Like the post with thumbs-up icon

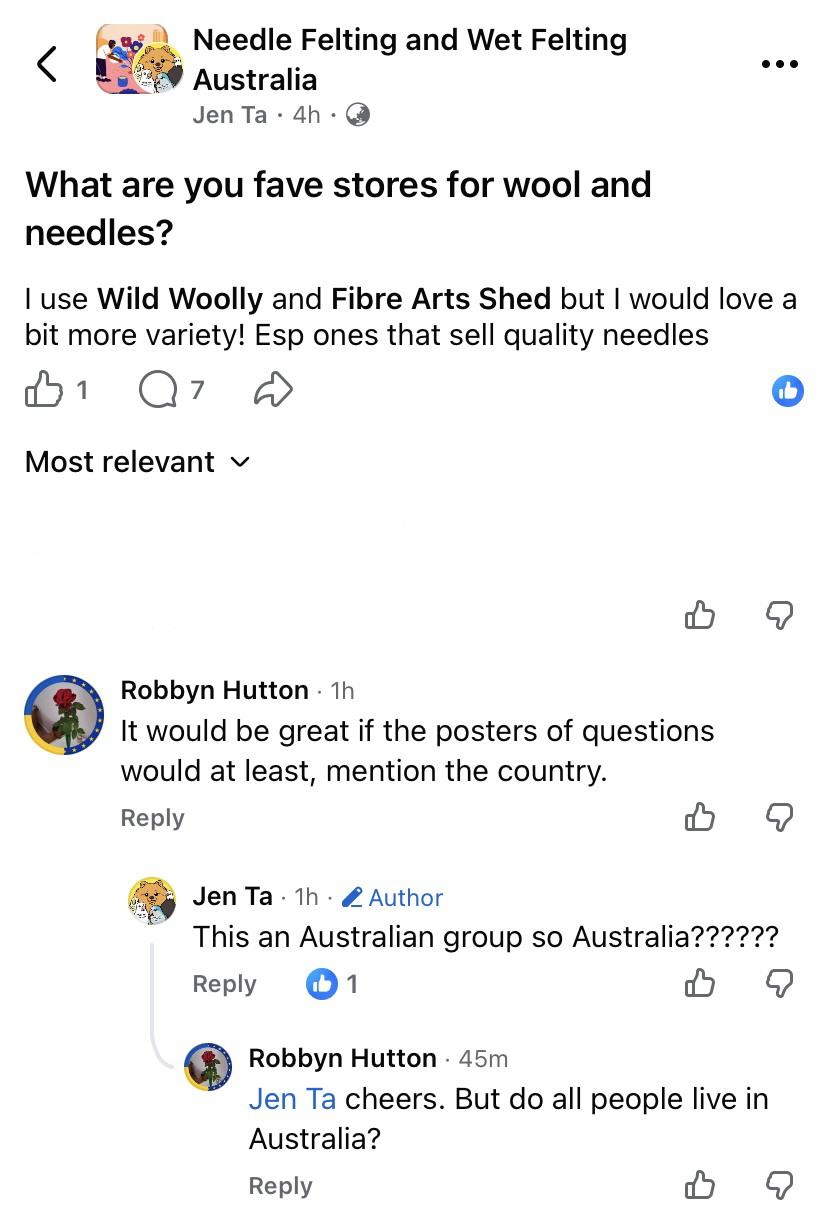43,391
